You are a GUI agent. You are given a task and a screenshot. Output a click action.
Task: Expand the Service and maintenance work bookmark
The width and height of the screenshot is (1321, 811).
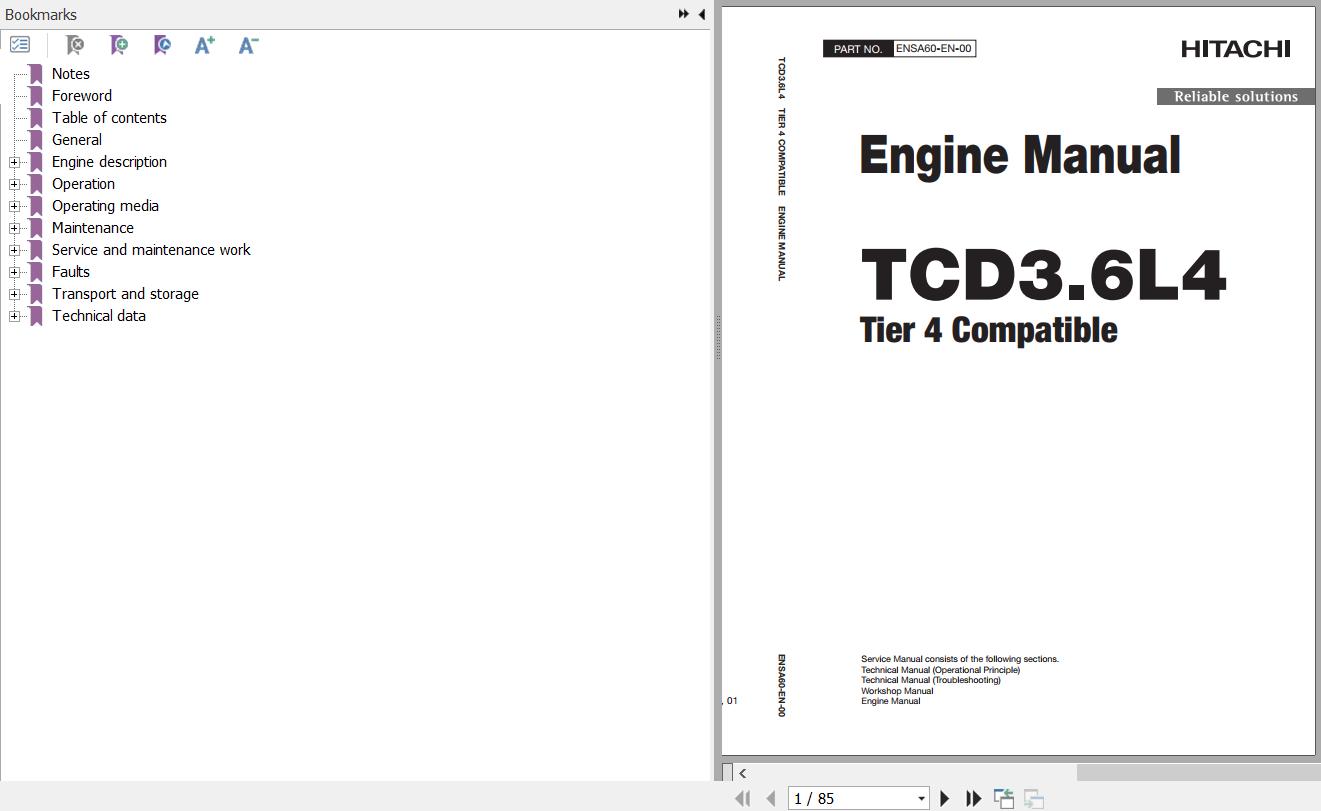[14, 250]
